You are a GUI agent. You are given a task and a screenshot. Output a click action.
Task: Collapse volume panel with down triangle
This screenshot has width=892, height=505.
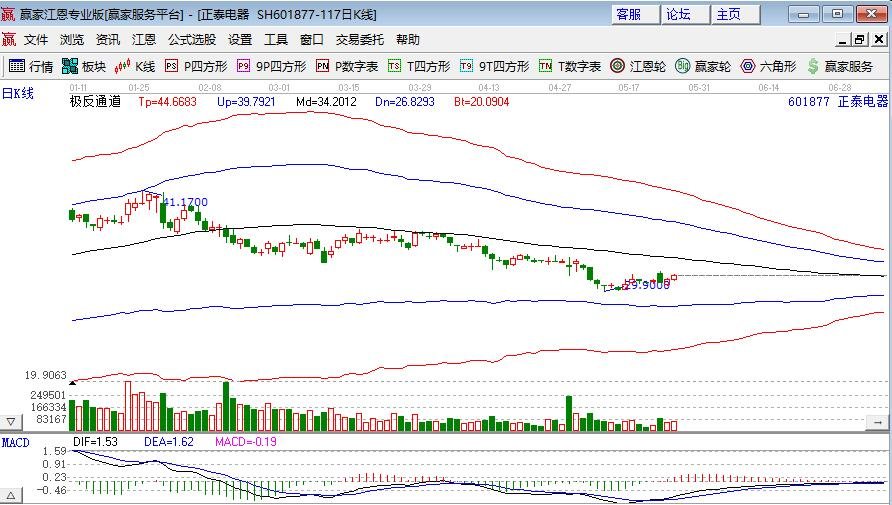(x=11, y=422)
